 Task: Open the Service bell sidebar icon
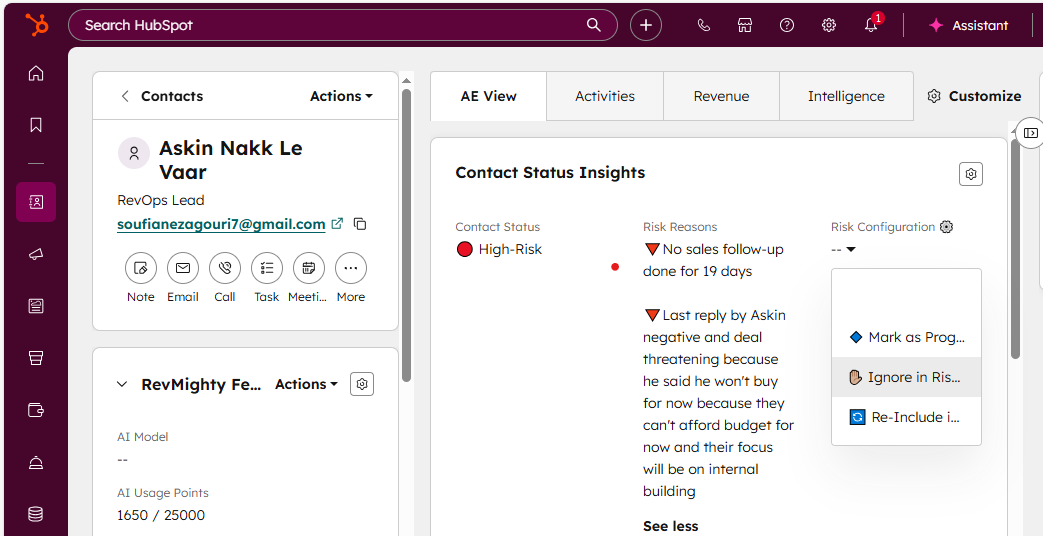tap(36, 462)
